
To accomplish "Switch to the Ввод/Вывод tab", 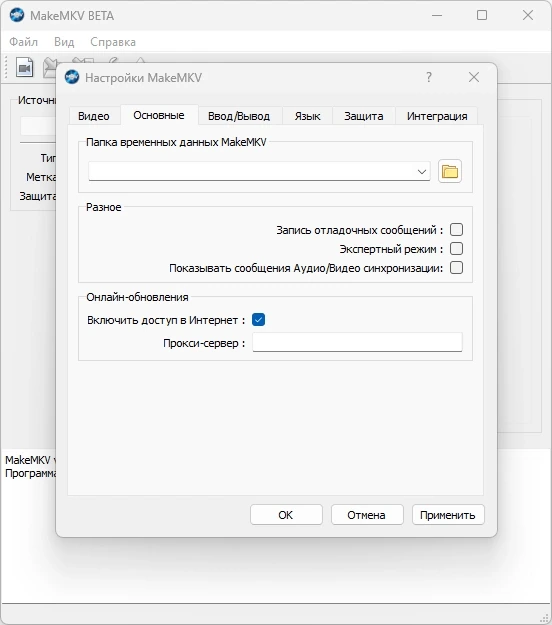I will 239,116.
